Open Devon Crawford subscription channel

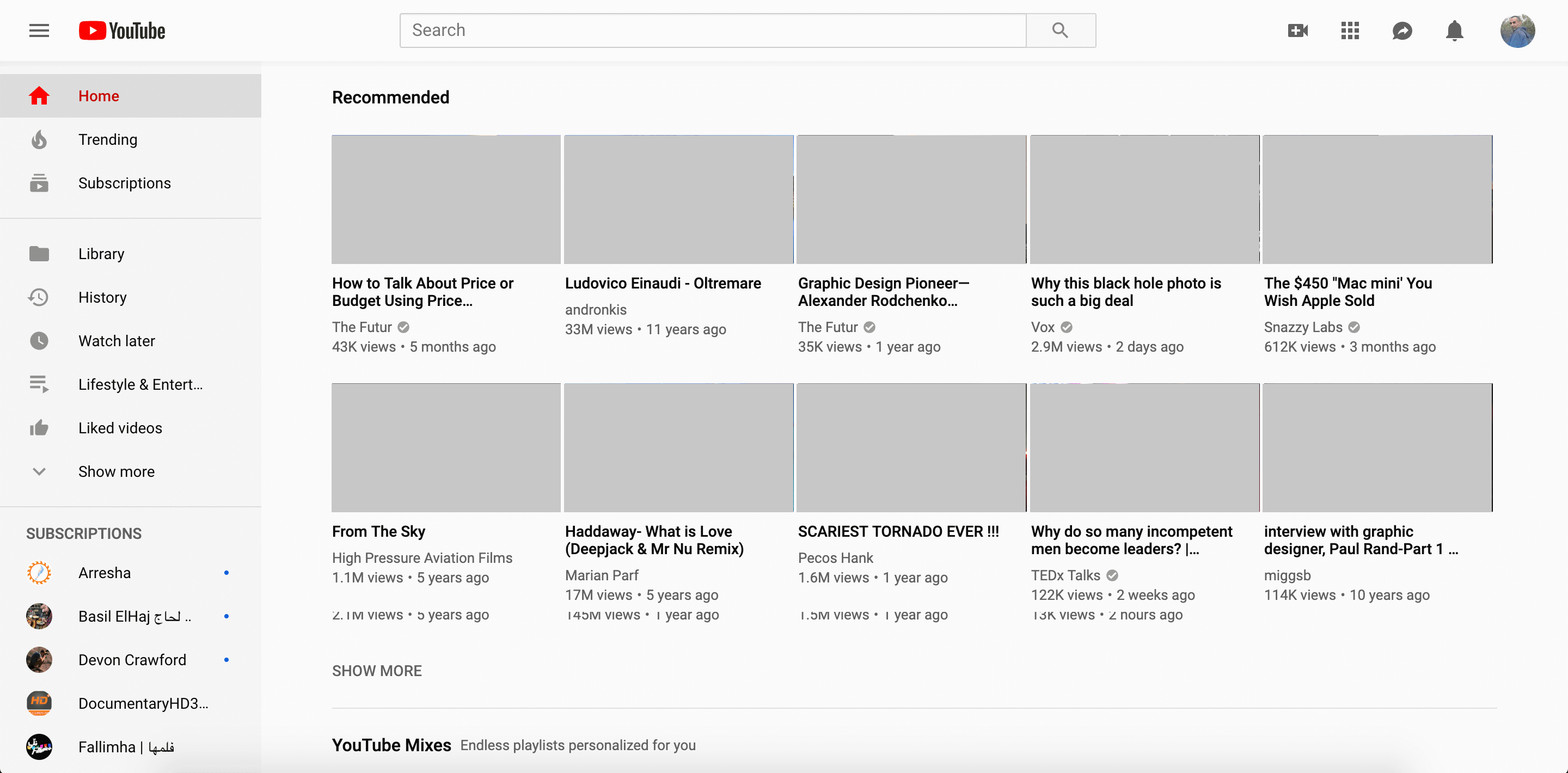pos(132,660)
